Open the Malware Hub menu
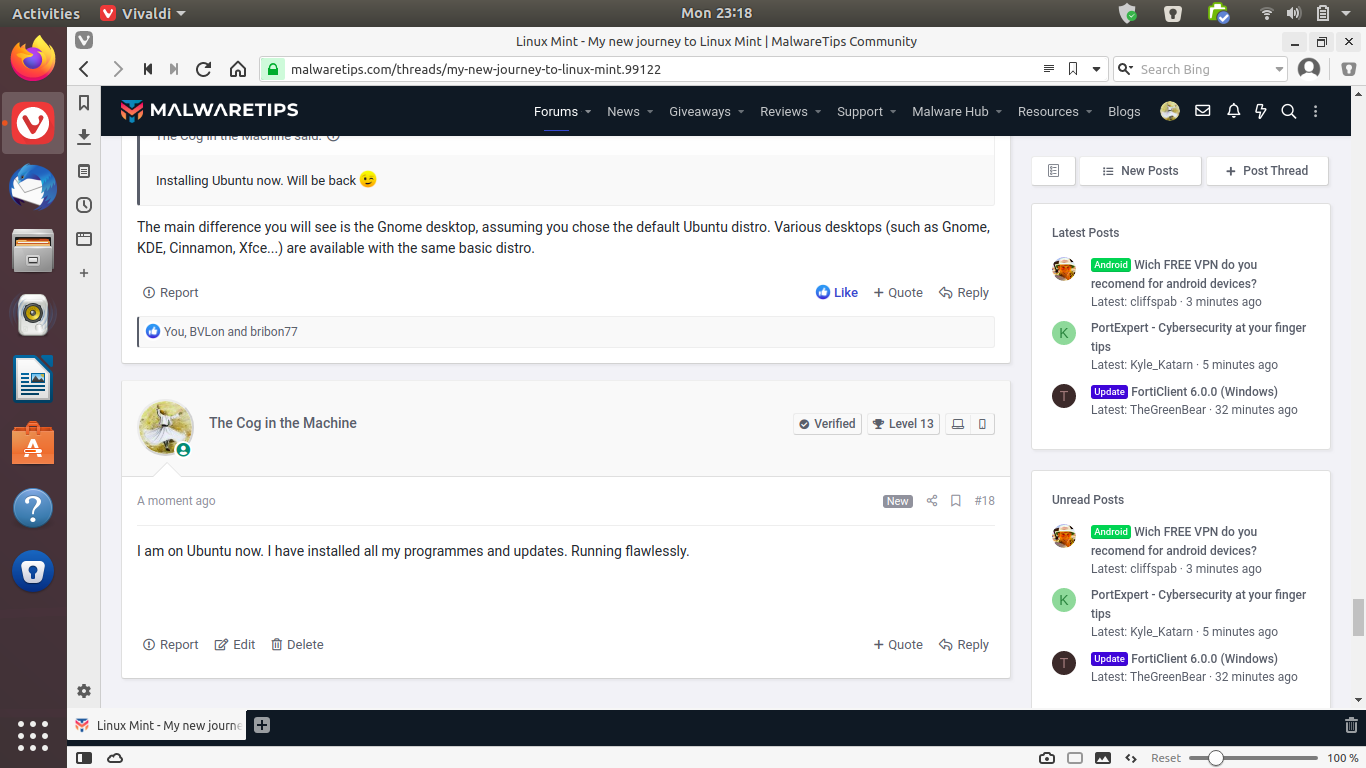Viewport: 1366px width, 768px height. coord(950,112)
